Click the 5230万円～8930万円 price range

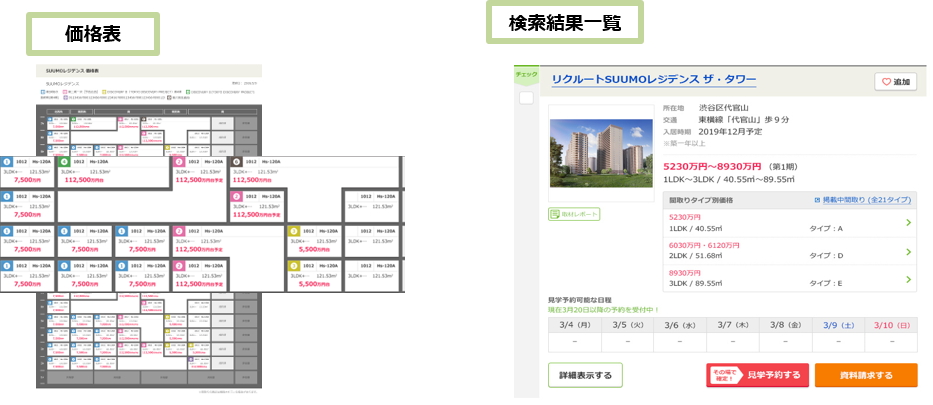pos(712,166)
